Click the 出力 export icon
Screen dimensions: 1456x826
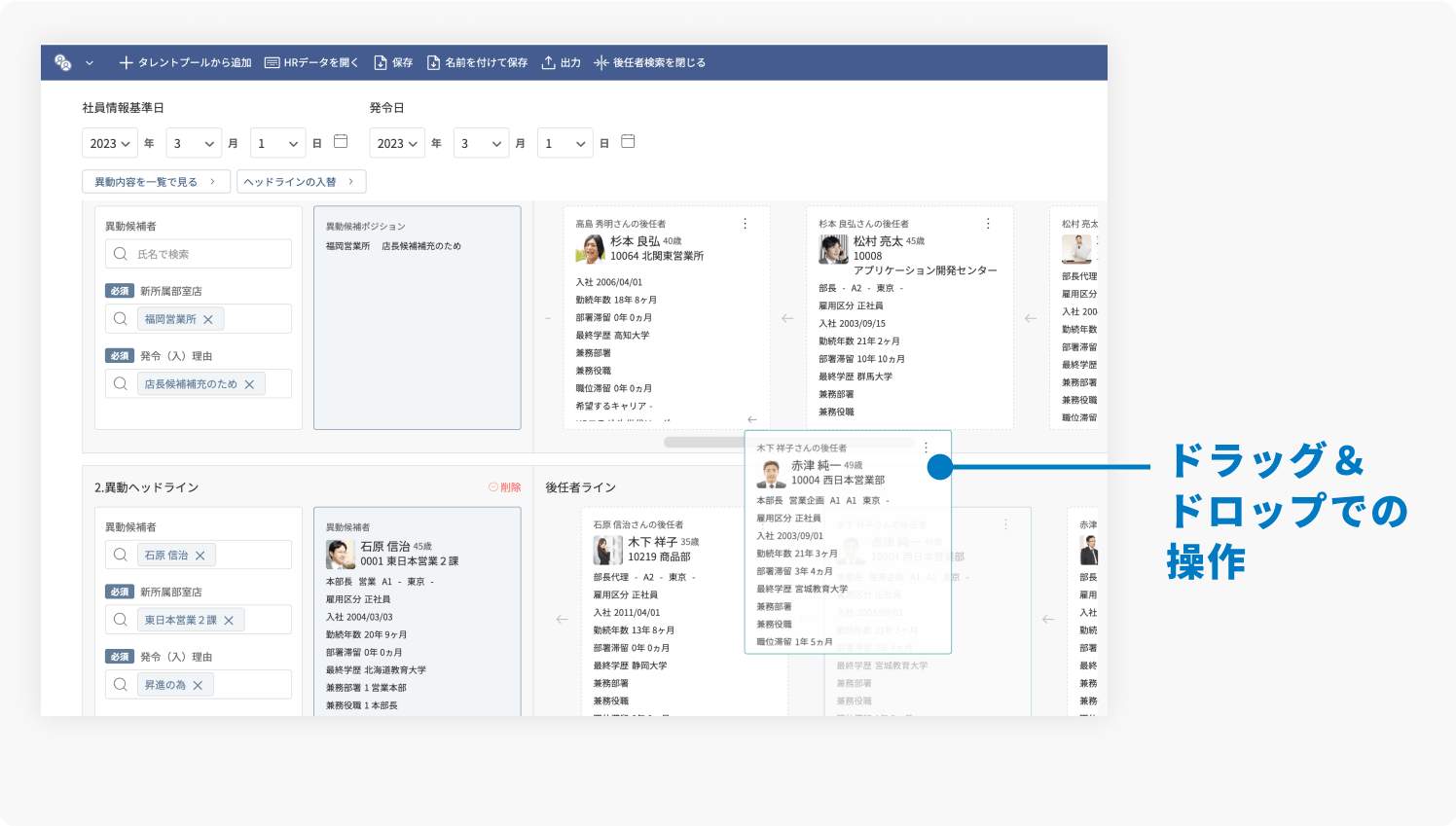pyautogui.click(x=550, y=62)
